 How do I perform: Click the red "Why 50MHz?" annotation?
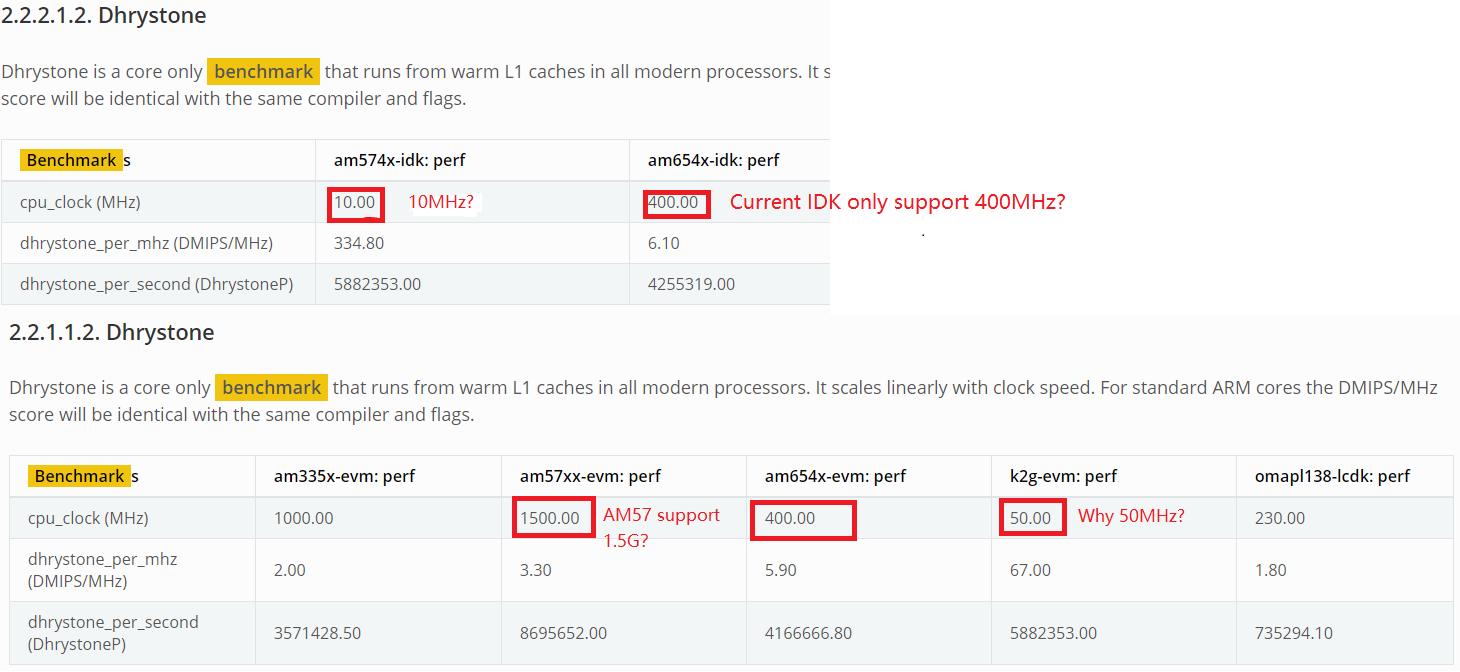[x=1131, y=517]
